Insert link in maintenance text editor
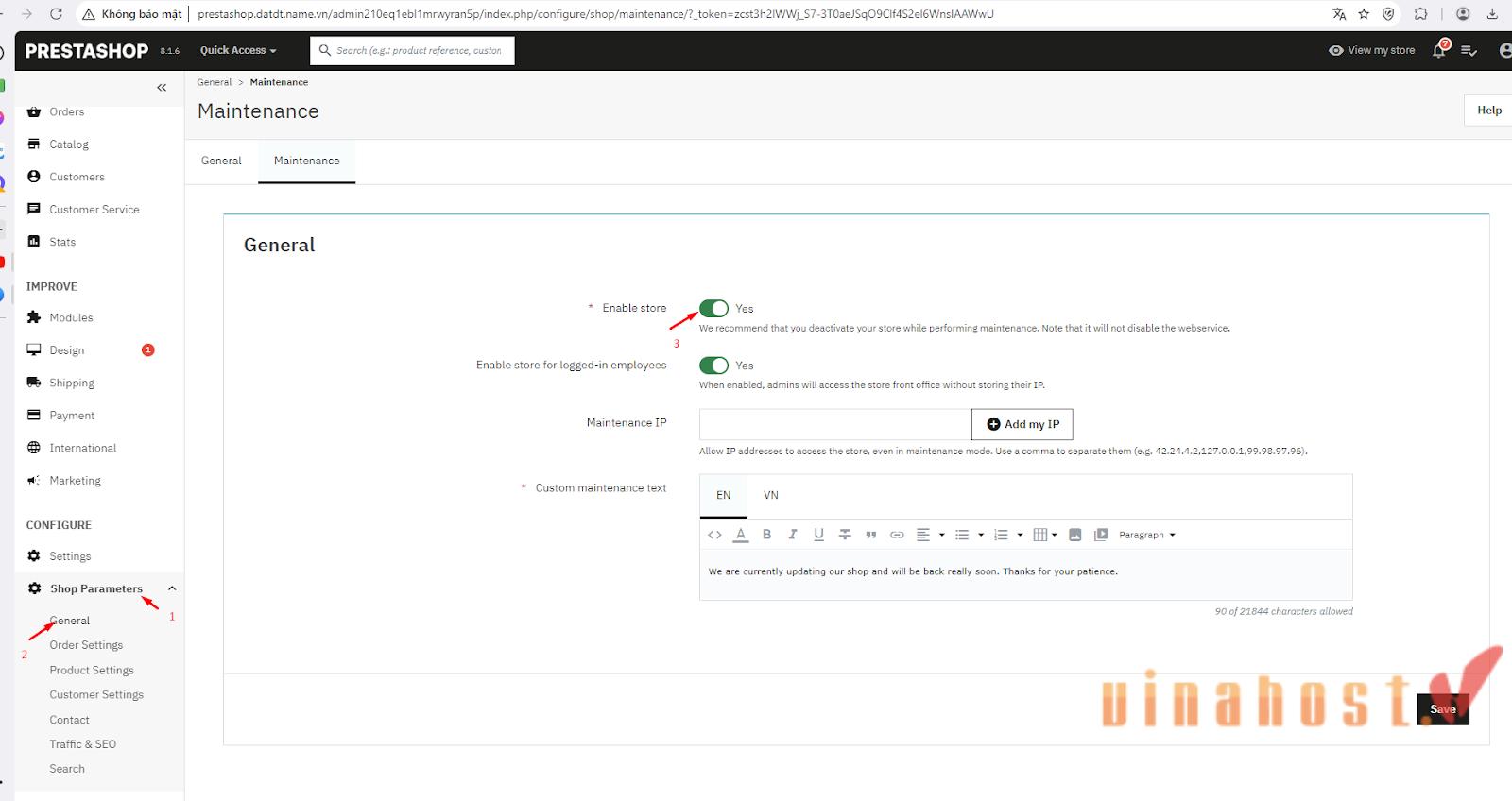 coord(897,535)
